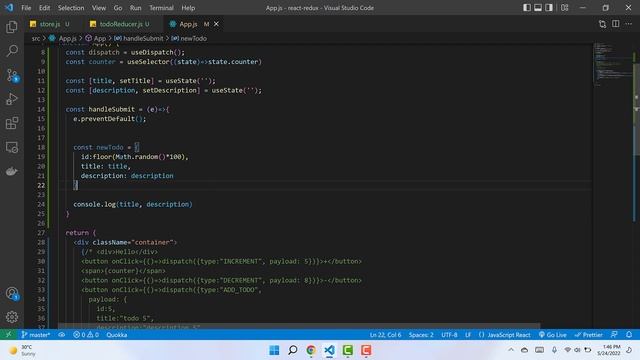
Task: Open the Manage gear icon
Action: click(x=12, y=317)
